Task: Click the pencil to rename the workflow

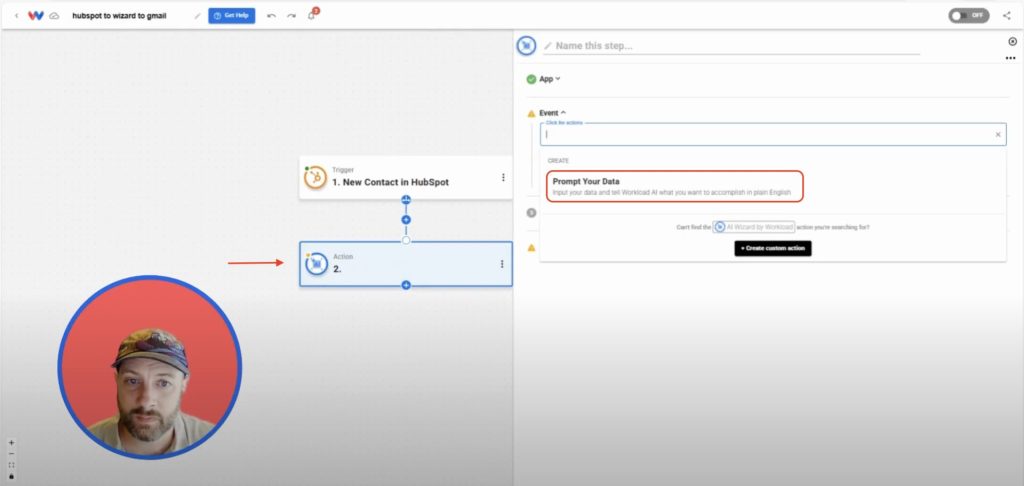Action: [x=197, y=16]
